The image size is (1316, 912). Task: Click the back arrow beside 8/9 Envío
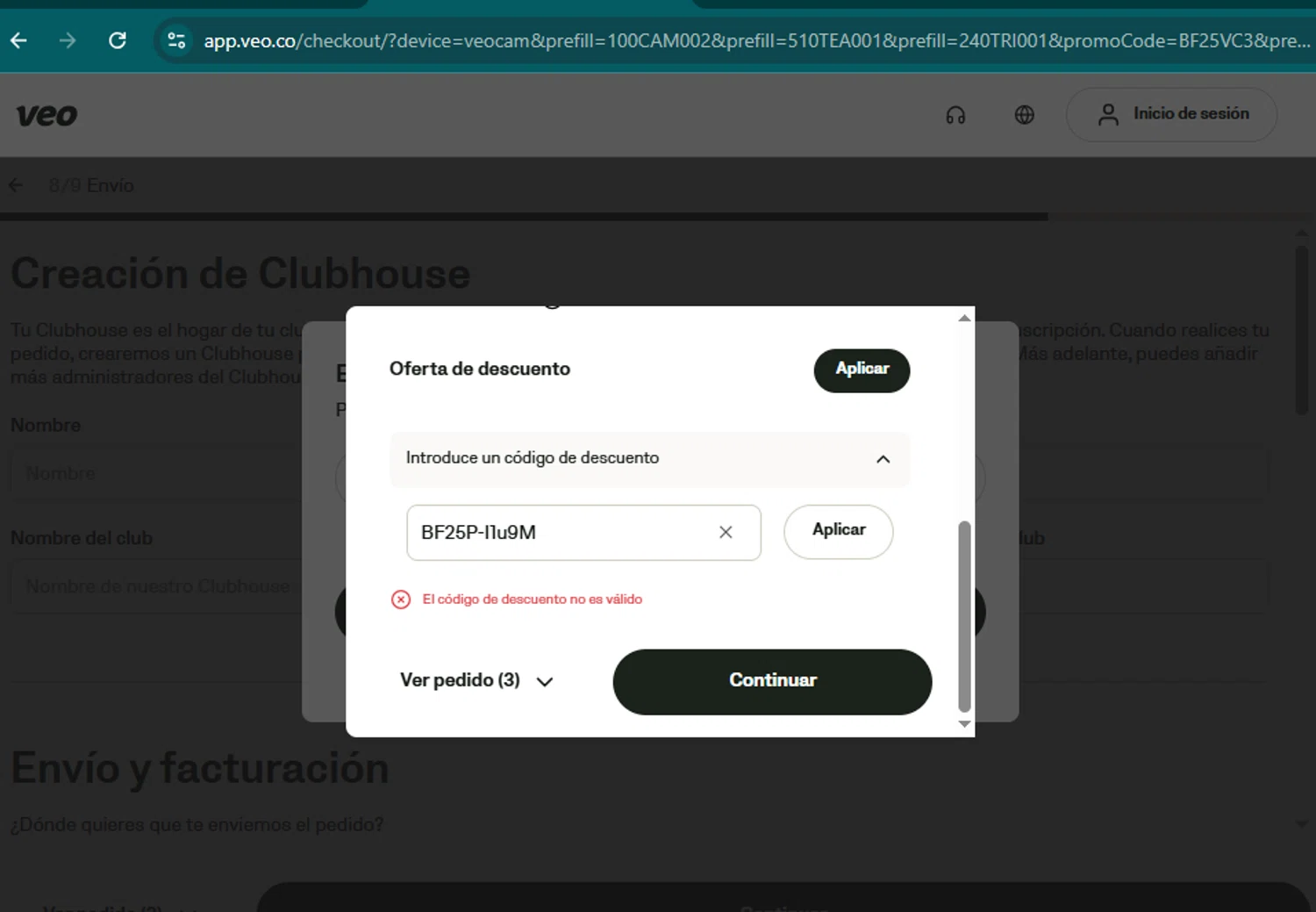[x=16, y=185]
